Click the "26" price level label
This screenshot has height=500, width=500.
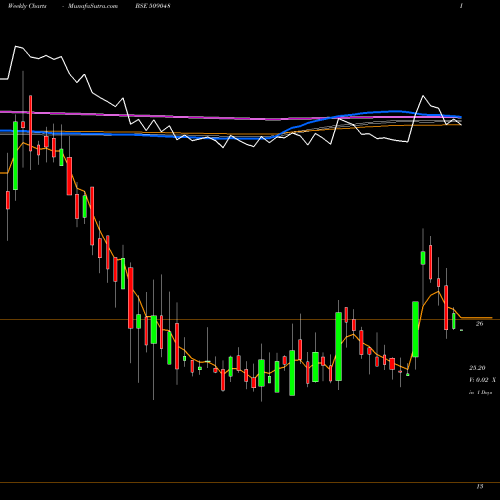tap(479, 324)
